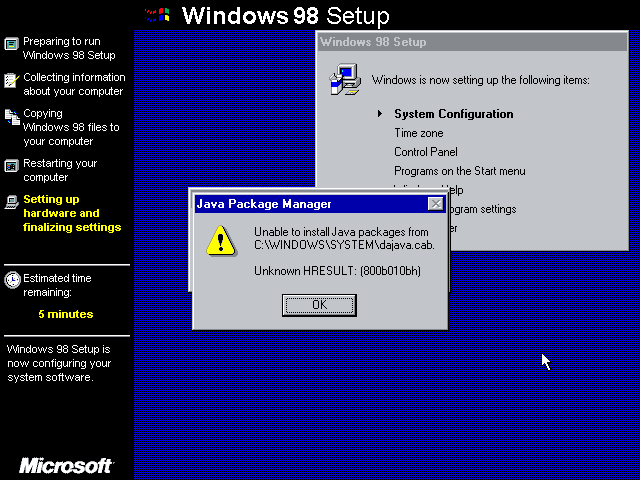Click 'Preparing to run Windows 98 Setup' text
This screenshot has height=480, width=640.
69,48
